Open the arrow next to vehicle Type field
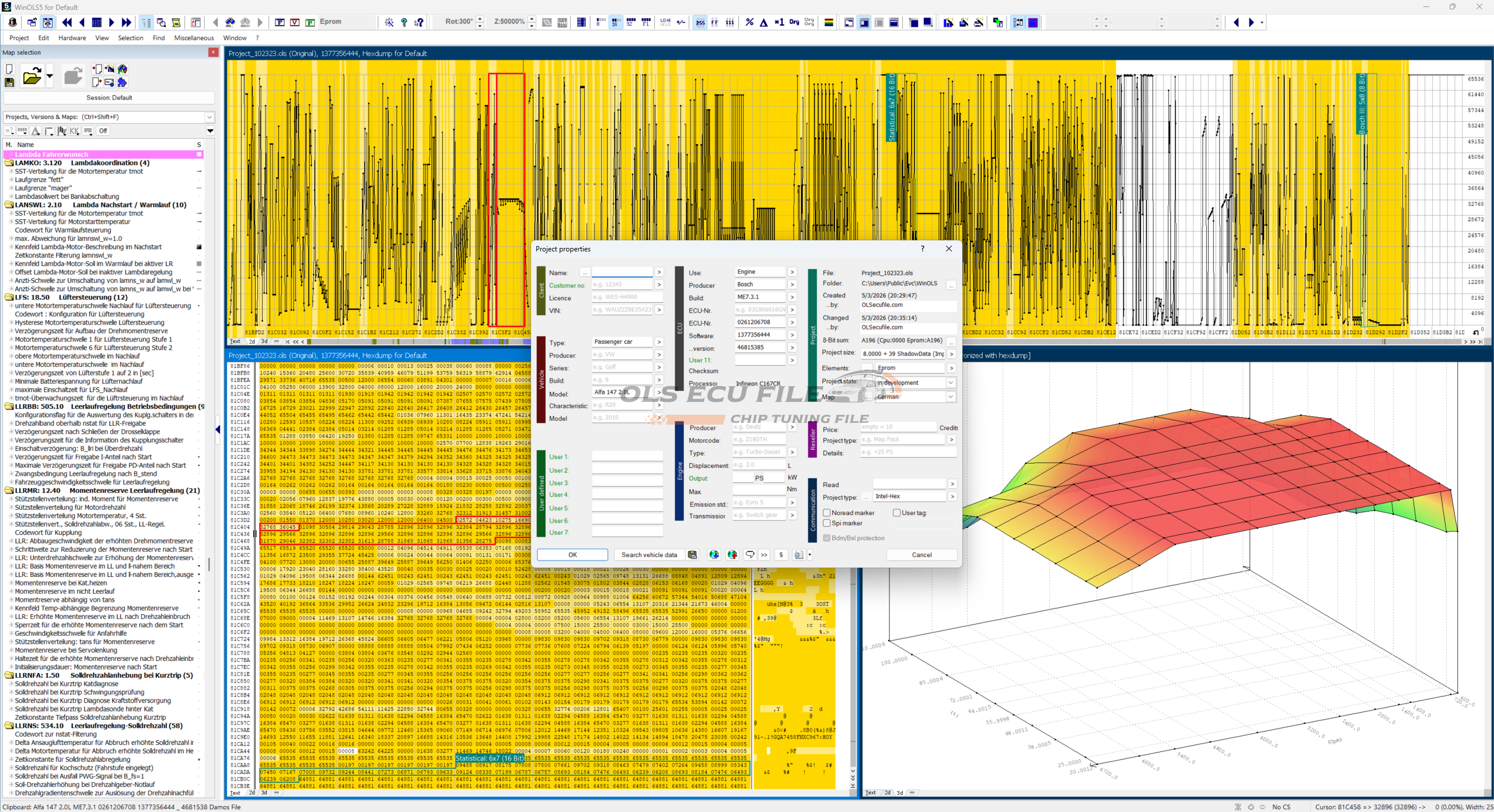The image size is (1494, 812). (x=659, y=342)
